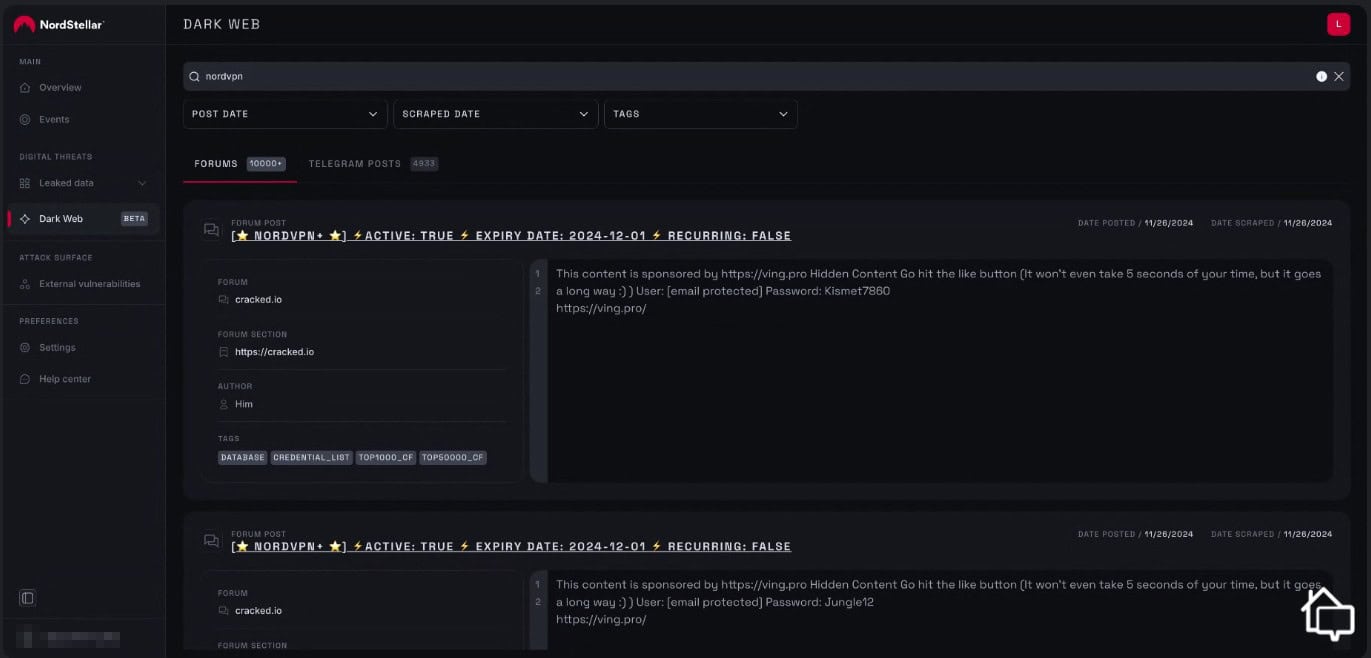This screenshot has width=1371, height=658.
Task: Select the DATABASE tag
Action: (242, 458)
